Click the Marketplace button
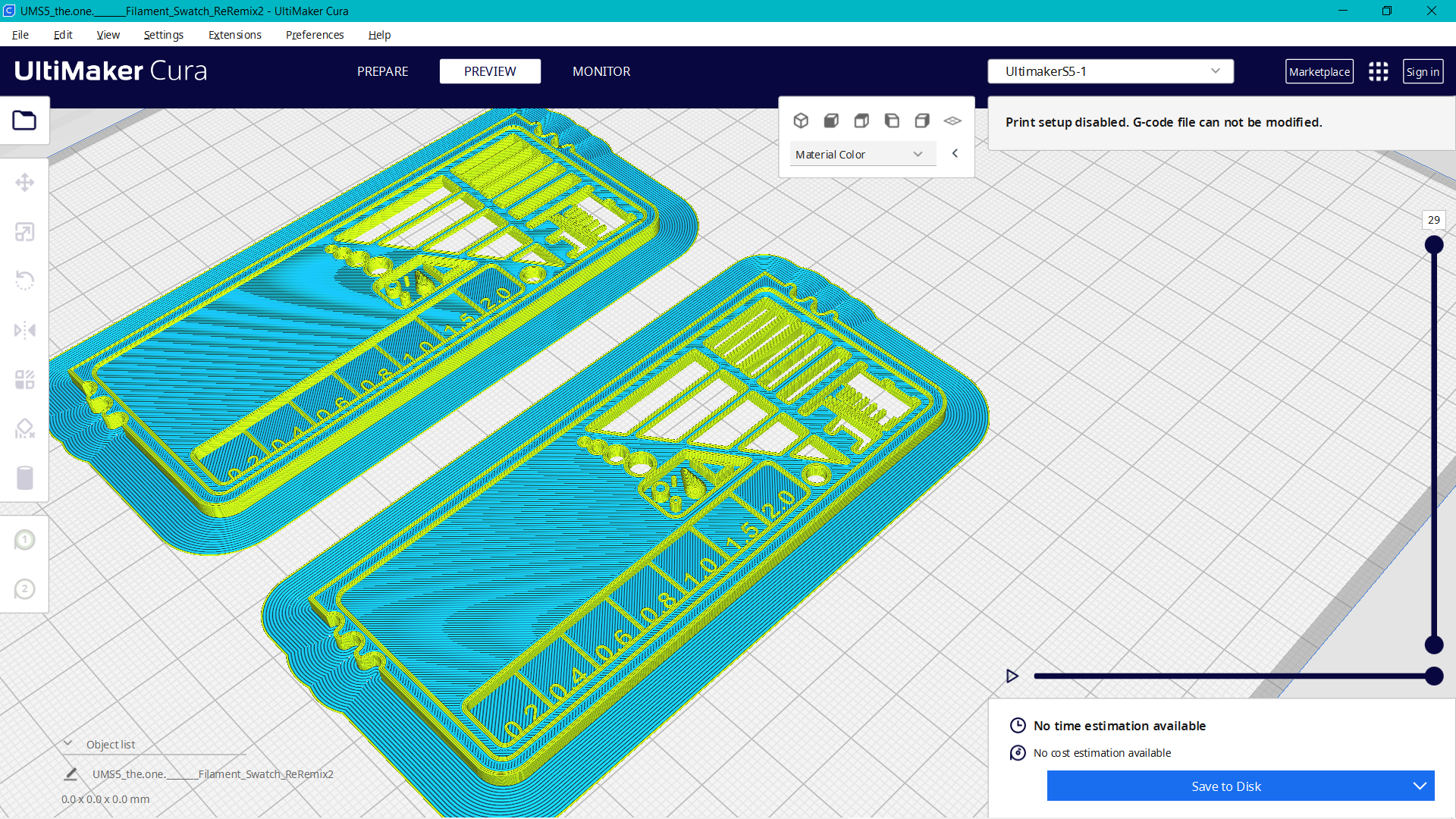This screenshot has width=1456, height=819. tap(1319, 71)
